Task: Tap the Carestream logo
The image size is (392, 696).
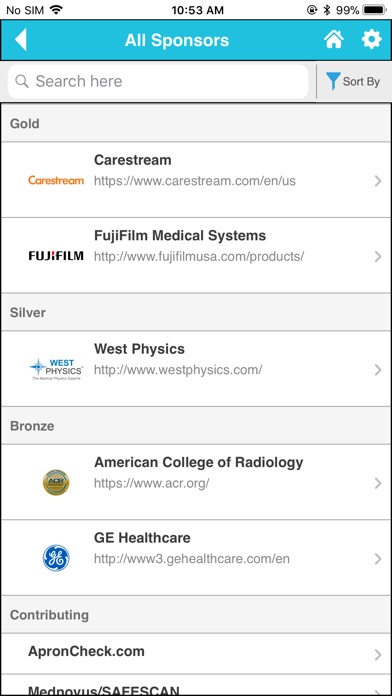Action: [56, 180]
